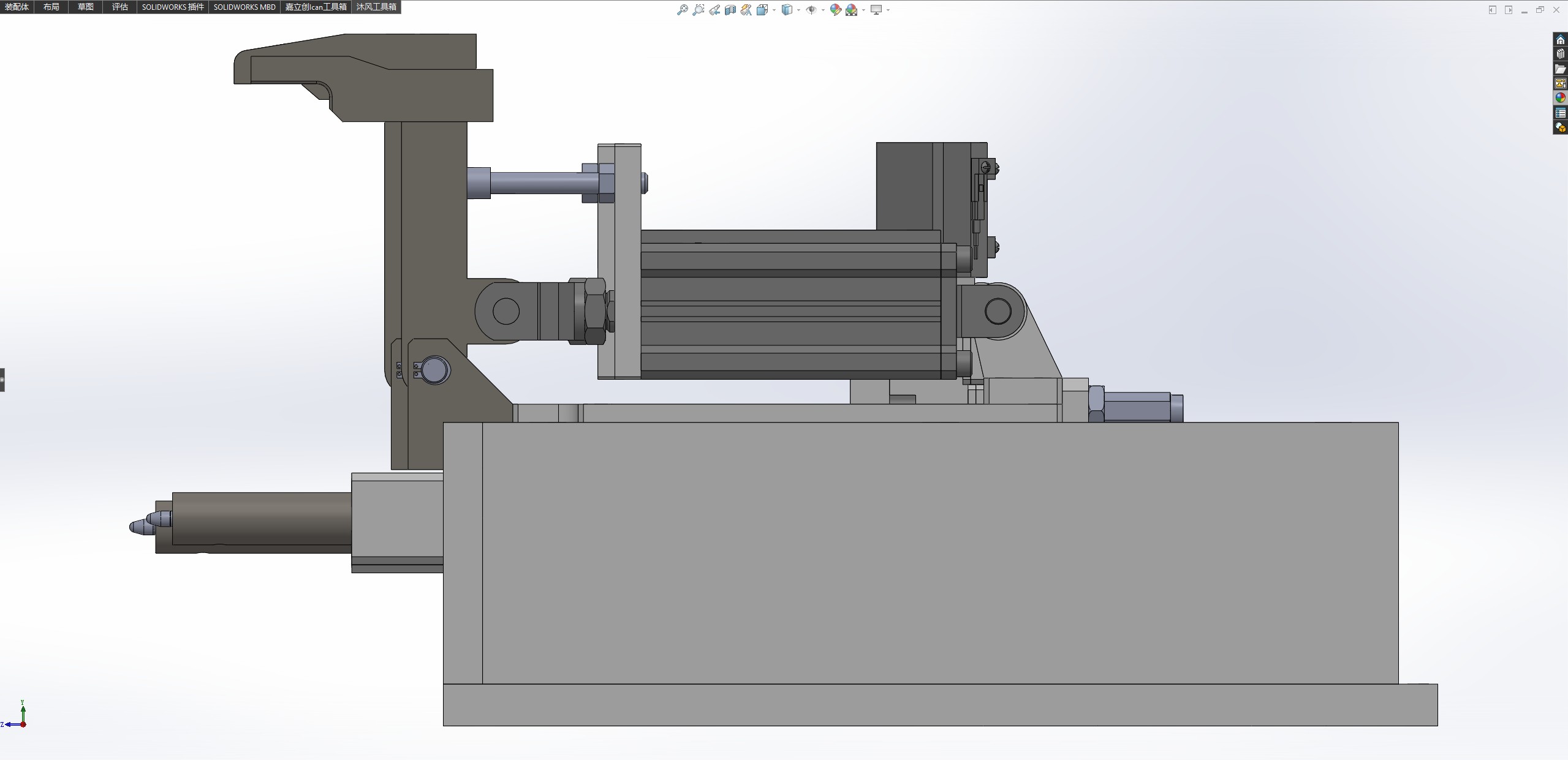This screenshot has height=760, width=1568.
Task: Open the 沐风工具箱 tab
Action: coord(376,7)
